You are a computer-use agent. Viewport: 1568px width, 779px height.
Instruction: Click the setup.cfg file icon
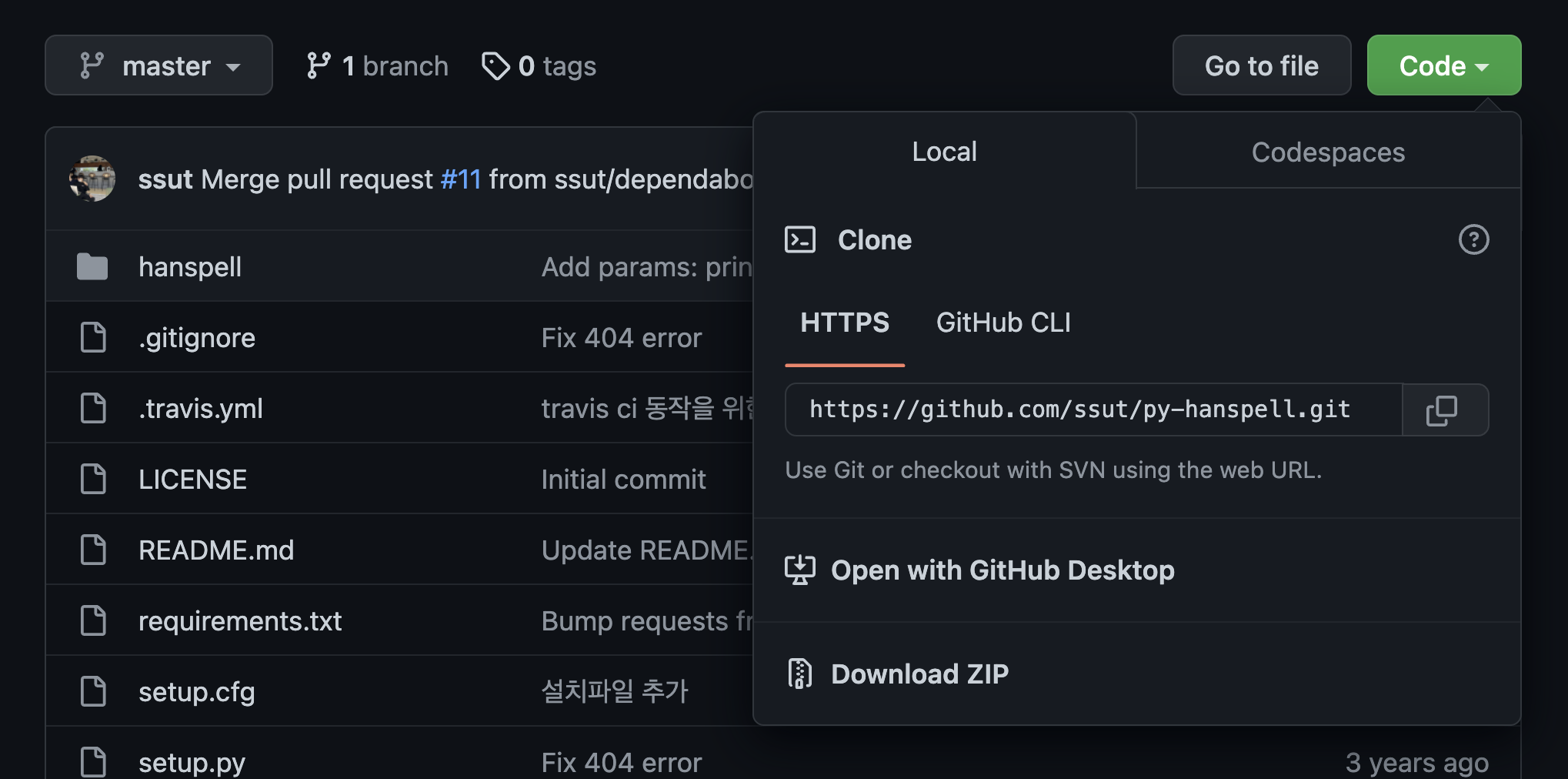pos(93,692)
